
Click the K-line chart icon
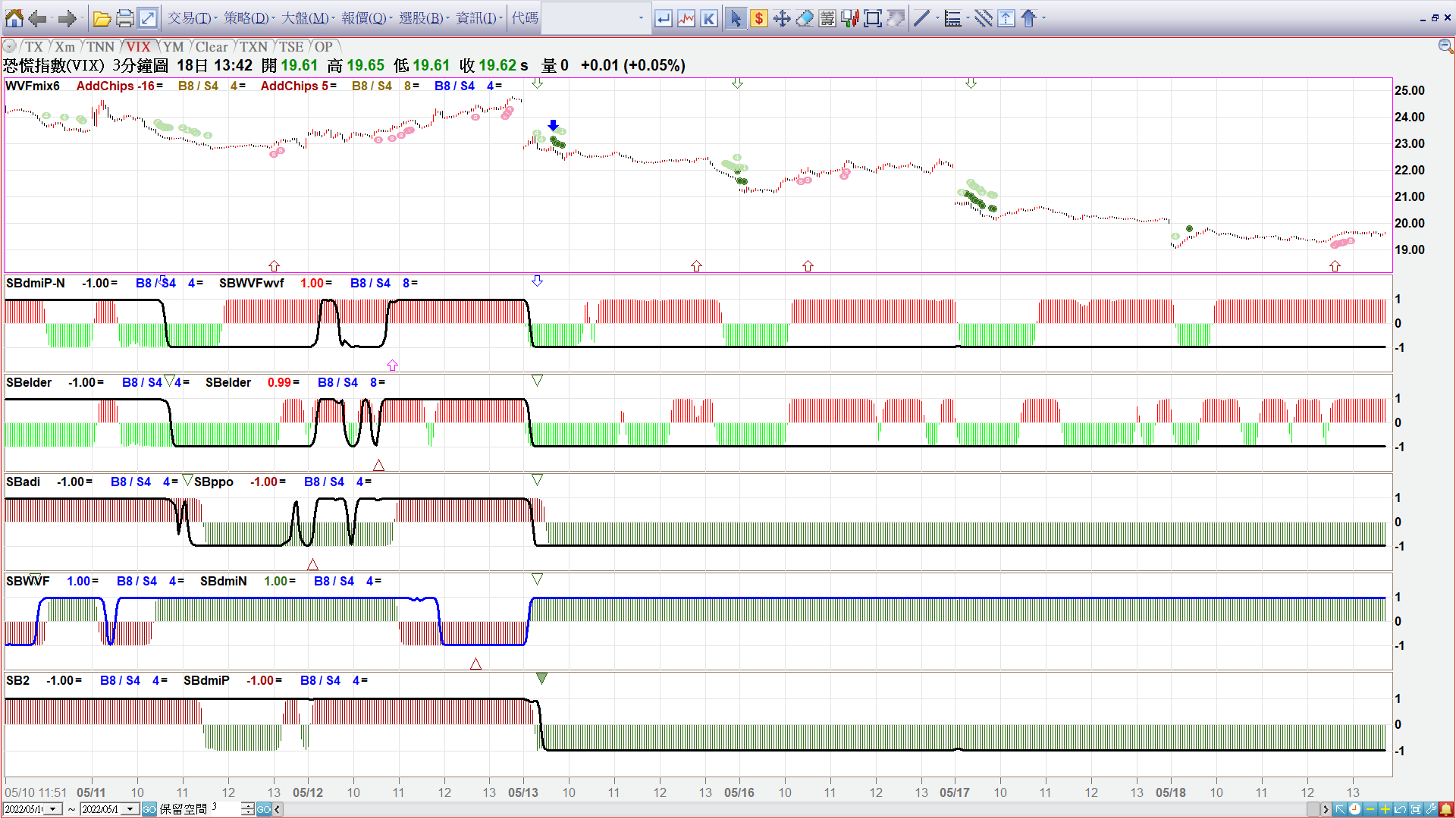pos(709,18)
